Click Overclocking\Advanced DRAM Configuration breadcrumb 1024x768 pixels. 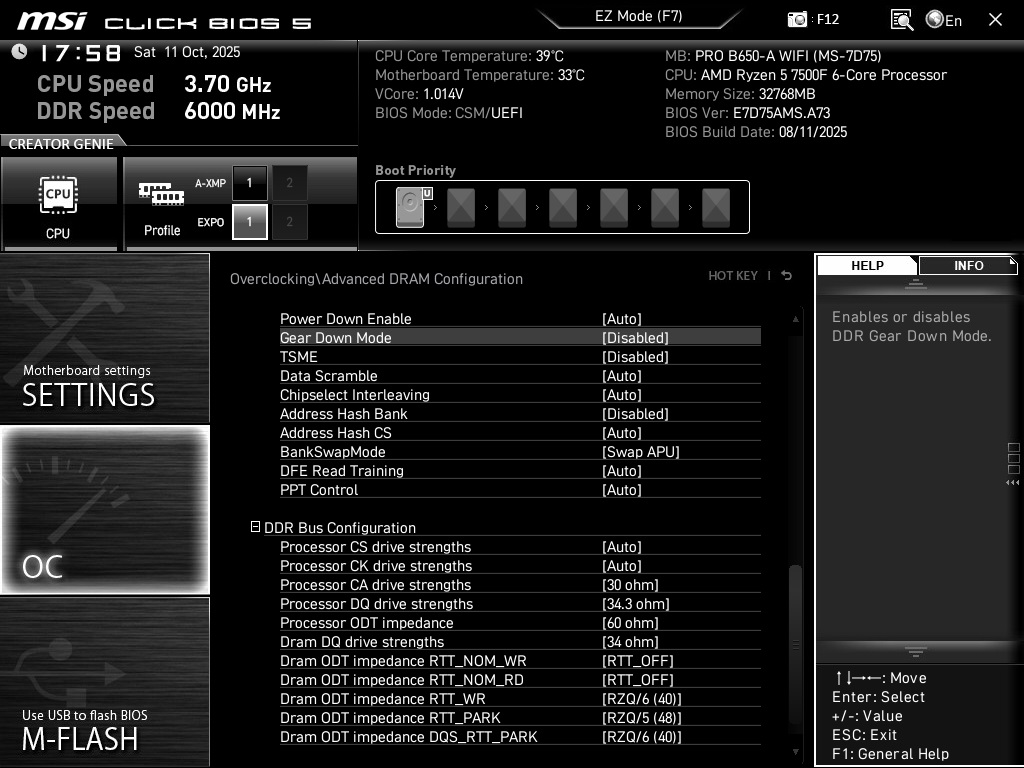click(x=376, y=279)
